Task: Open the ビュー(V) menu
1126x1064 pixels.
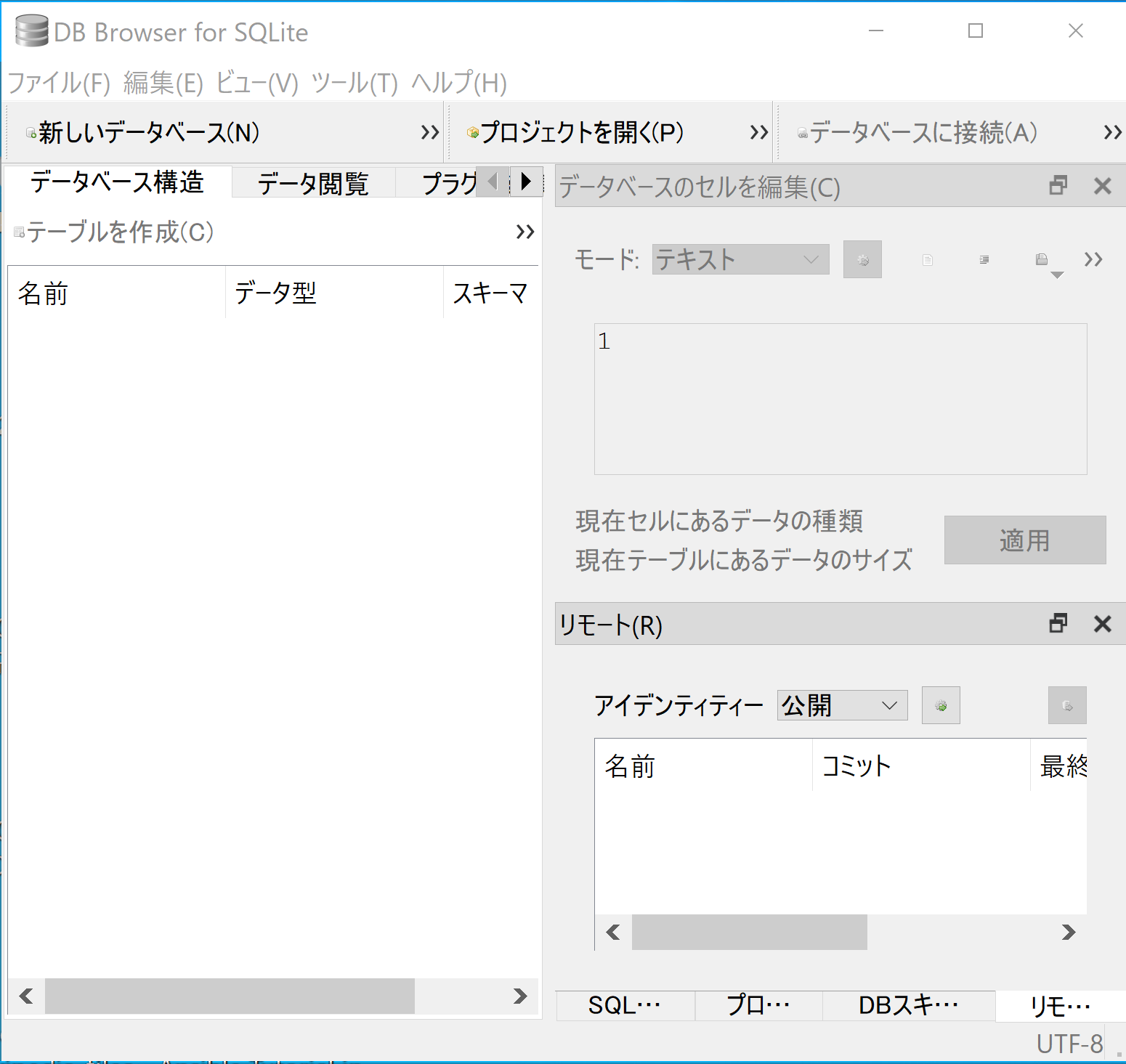Action: coord(257,83)
